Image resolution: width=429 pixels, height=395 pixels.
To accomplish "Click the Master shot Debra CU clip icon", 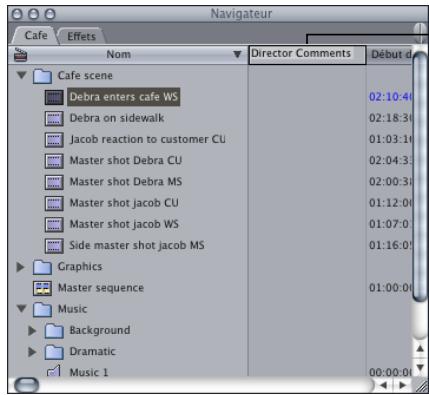I will tap(54, 161).
